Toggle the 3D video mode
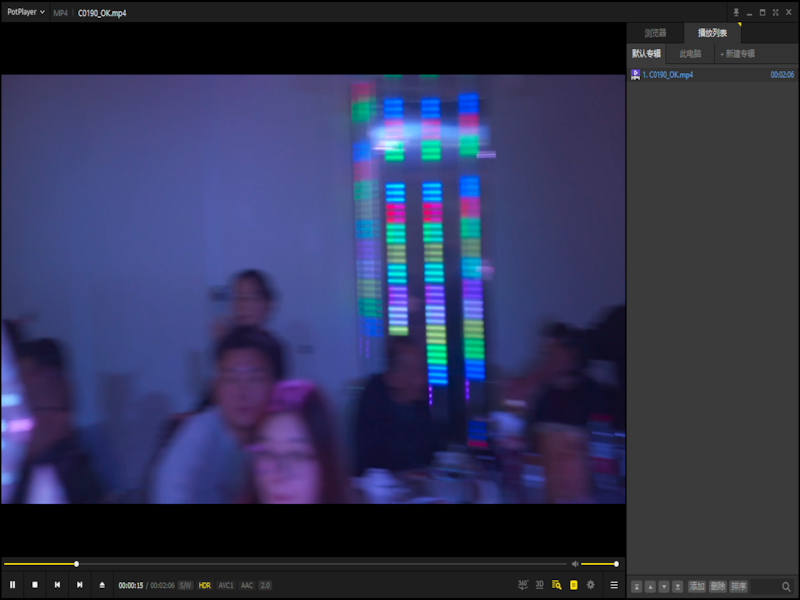This screenshot has width=800, height=600. click(540, 585)
